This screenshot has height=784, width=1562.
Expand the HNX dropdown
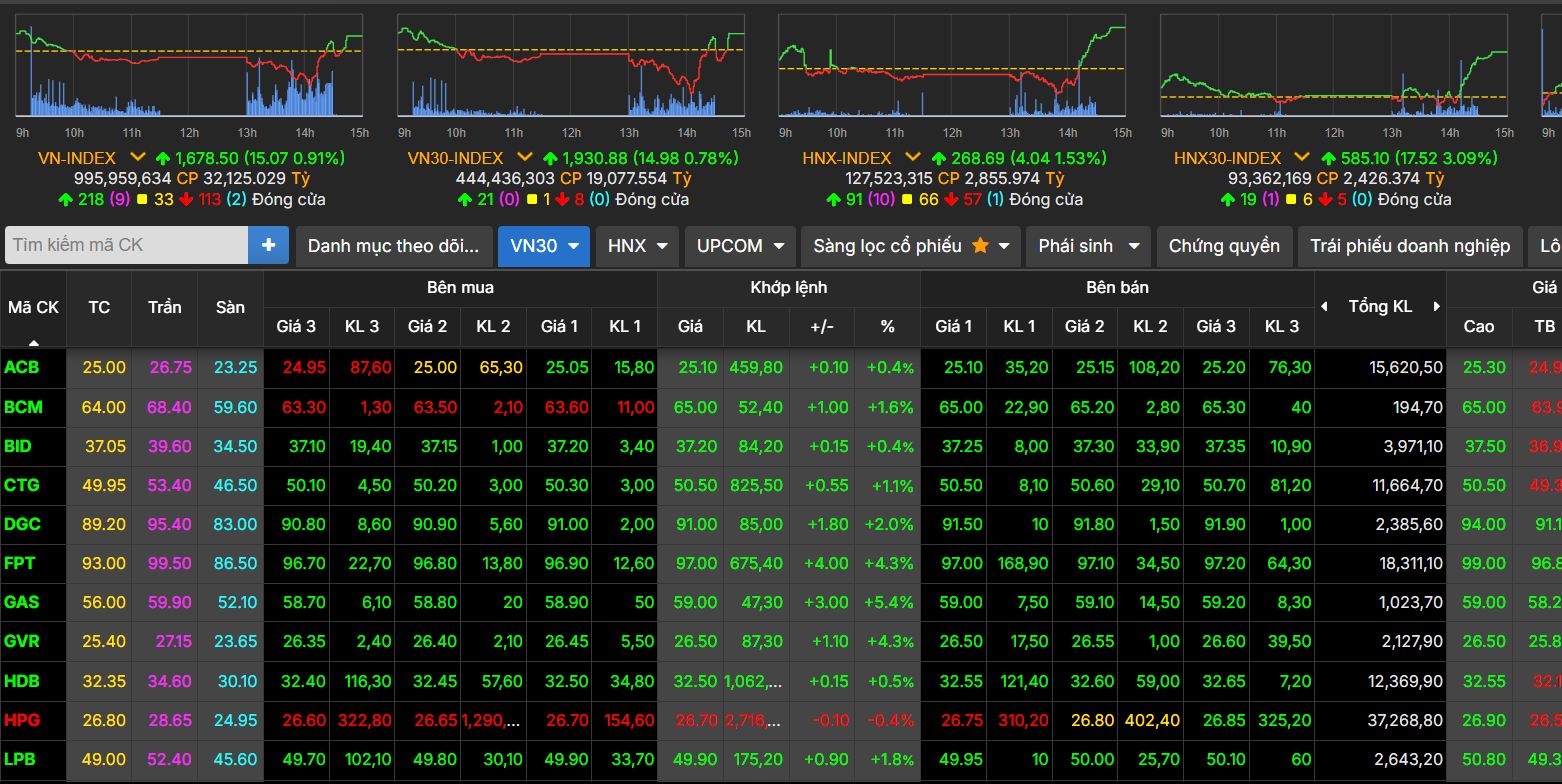coord(638,246)
